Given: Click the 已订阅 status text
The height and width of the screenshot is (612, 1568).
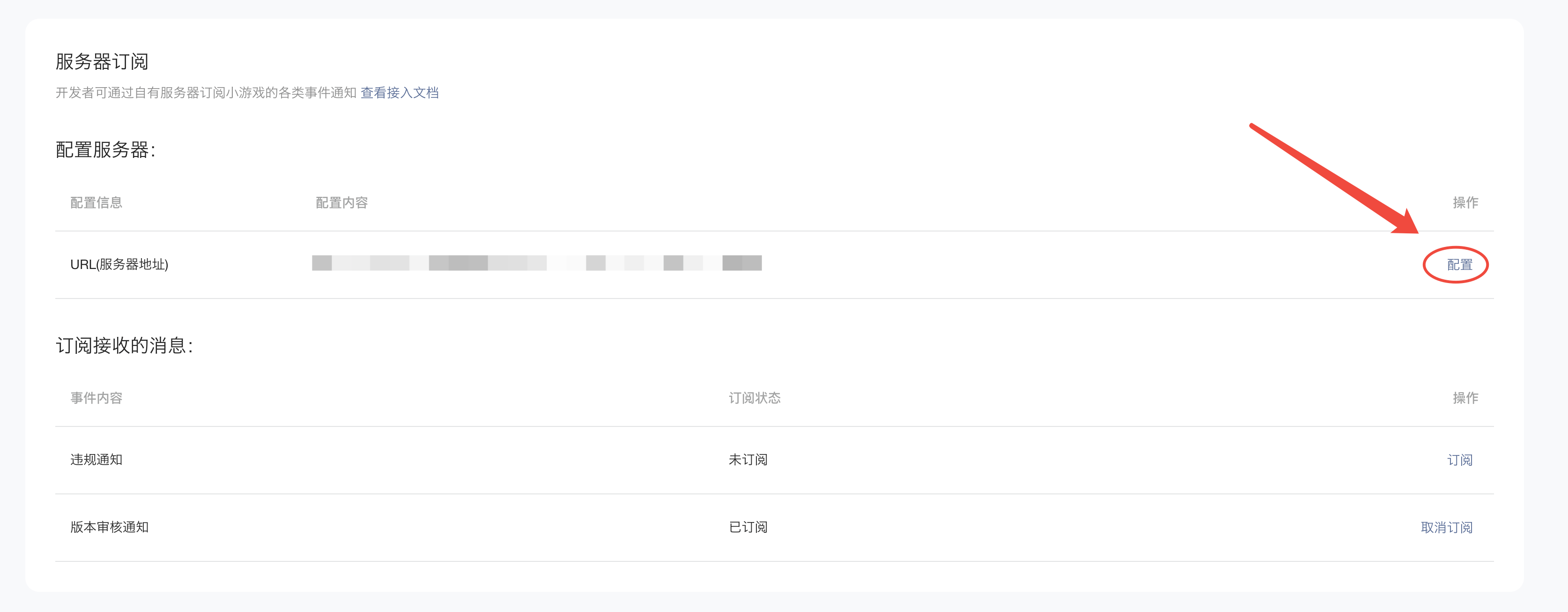Looking at the screenshot, I should 748,527.
